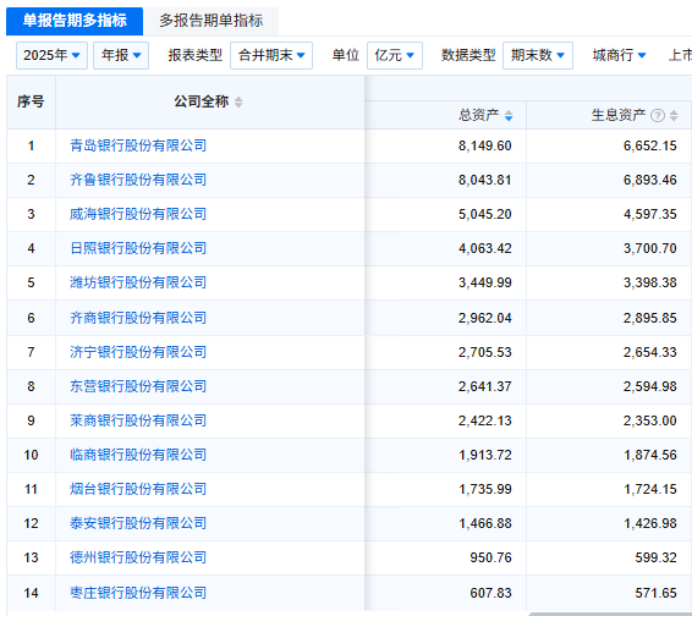Open the 年报 report period dropdown

121,56
